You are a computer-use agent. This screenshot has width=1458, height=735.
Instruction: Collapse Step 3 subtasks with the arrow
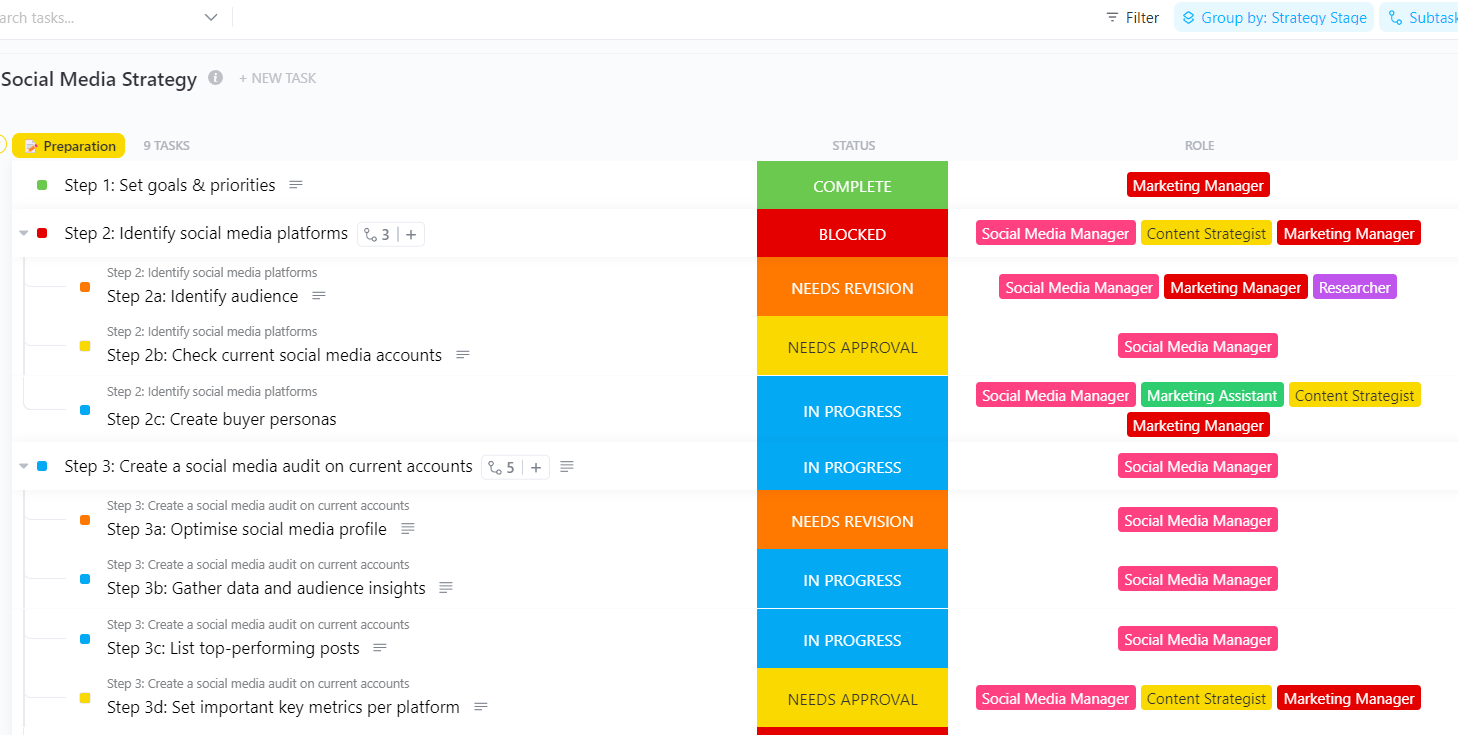[23, 467]
